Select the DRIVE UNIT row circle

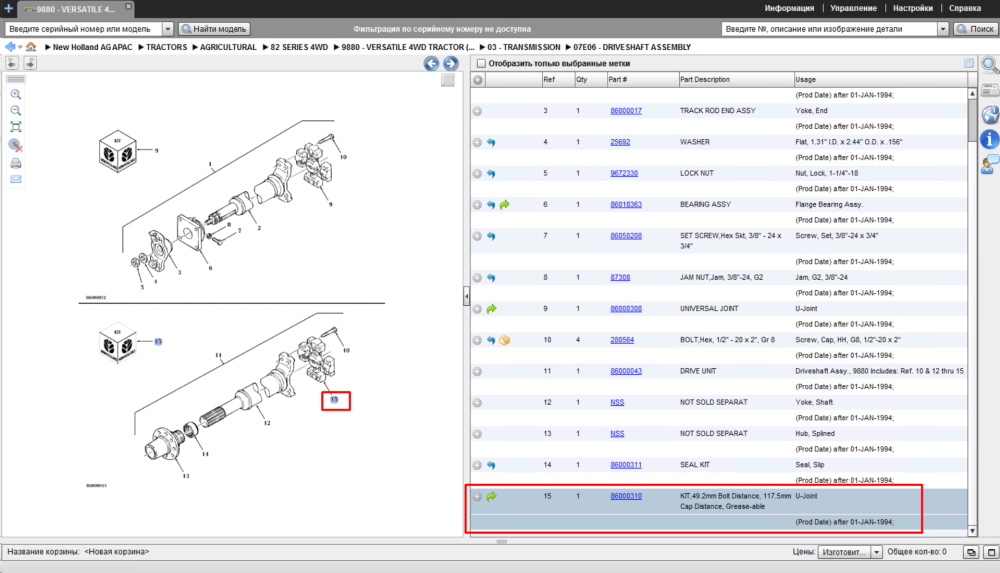tap(477, 371)
